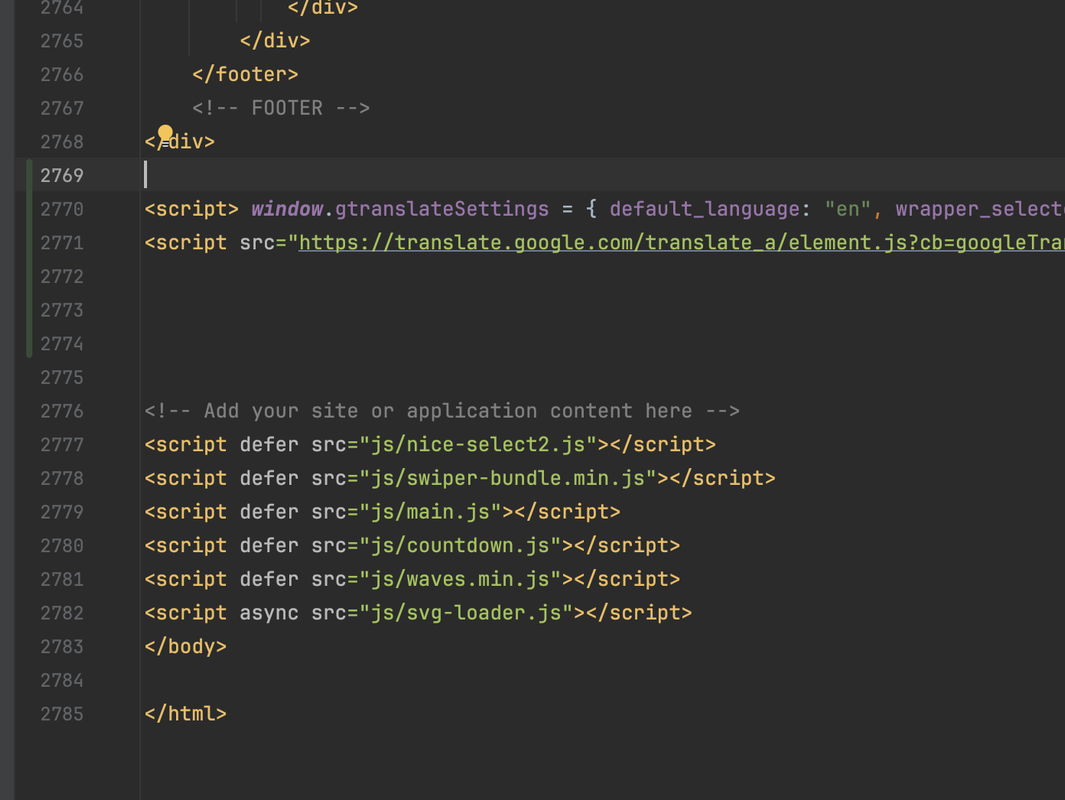The height and width of the screenshot is (800, 1065).
Task: Click the closing </footer> tag
Action: [x=245, y=74]
